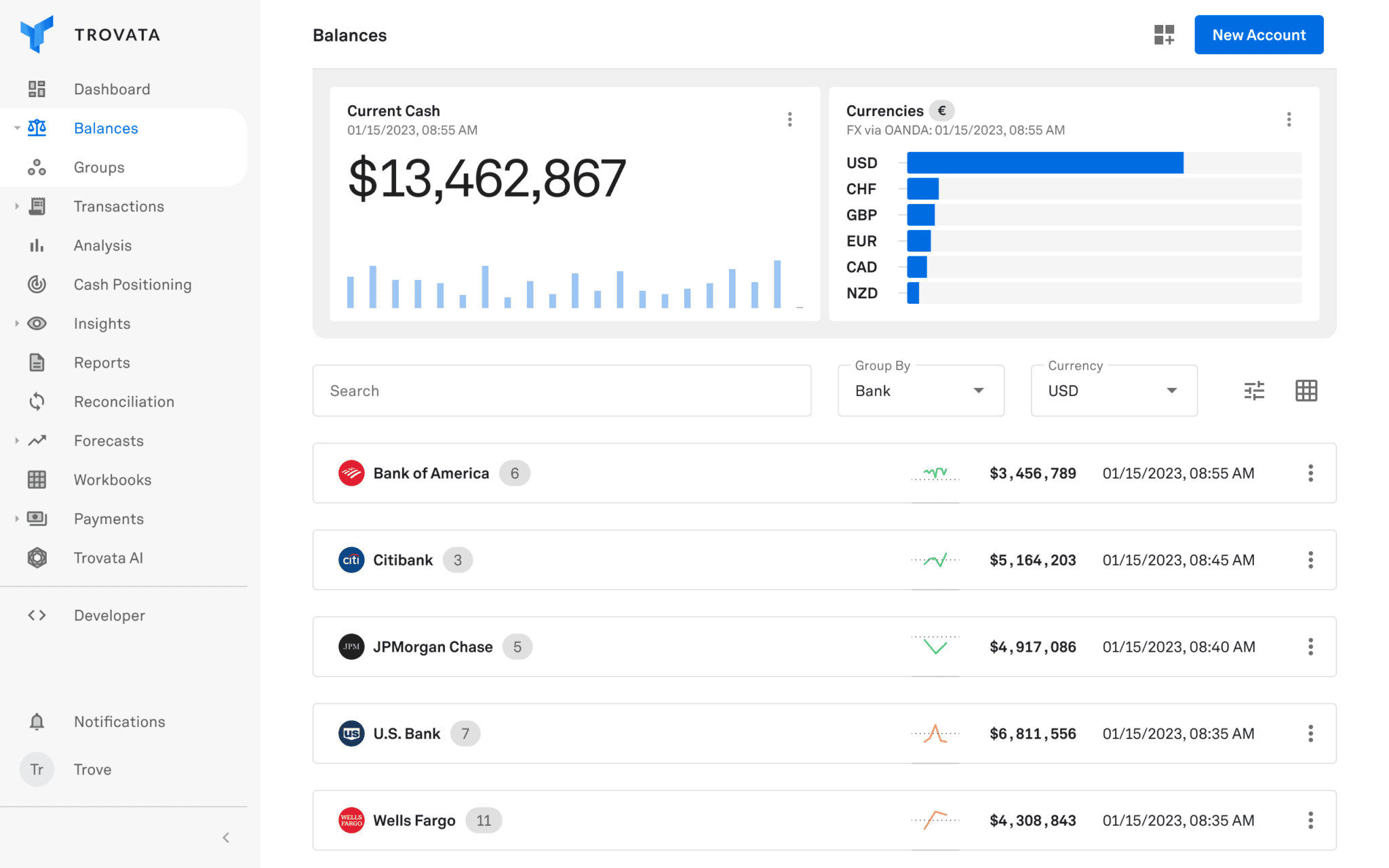Open Trovata AI from the sidebar
The width and height of the screenshot is (1389, 868).
tap(108, 558)
